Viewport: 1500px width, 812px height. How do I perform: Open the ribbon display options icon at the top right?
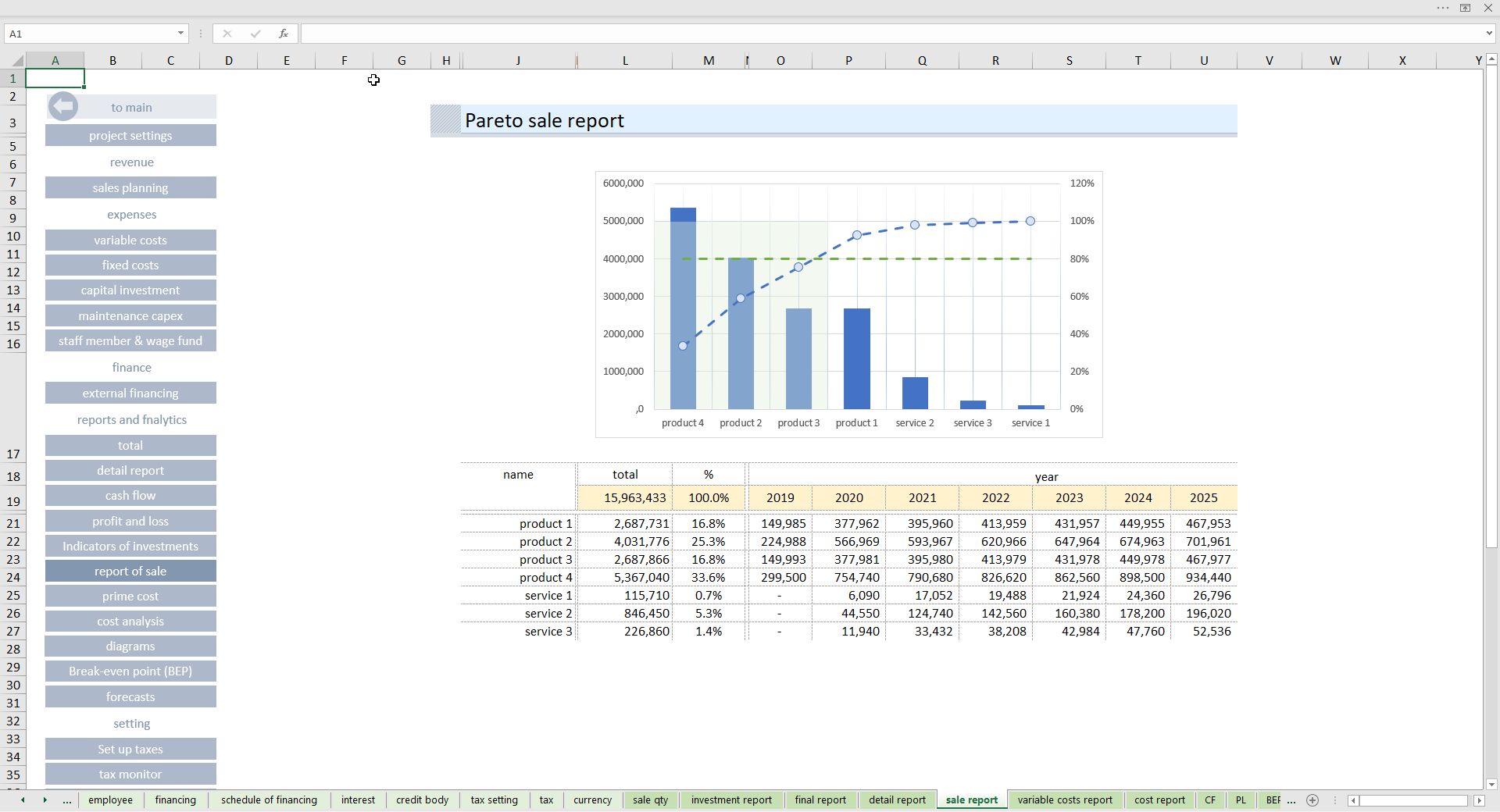pyautogui.click(x=1466, y=8)
